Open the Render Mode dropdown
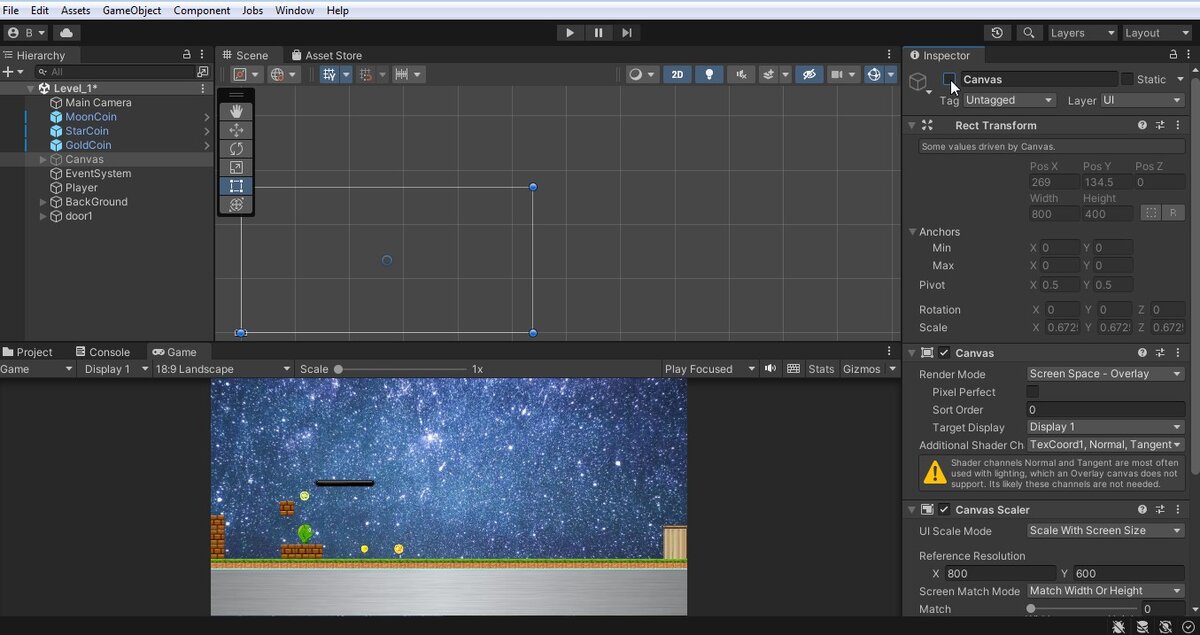 point(1105,374)
